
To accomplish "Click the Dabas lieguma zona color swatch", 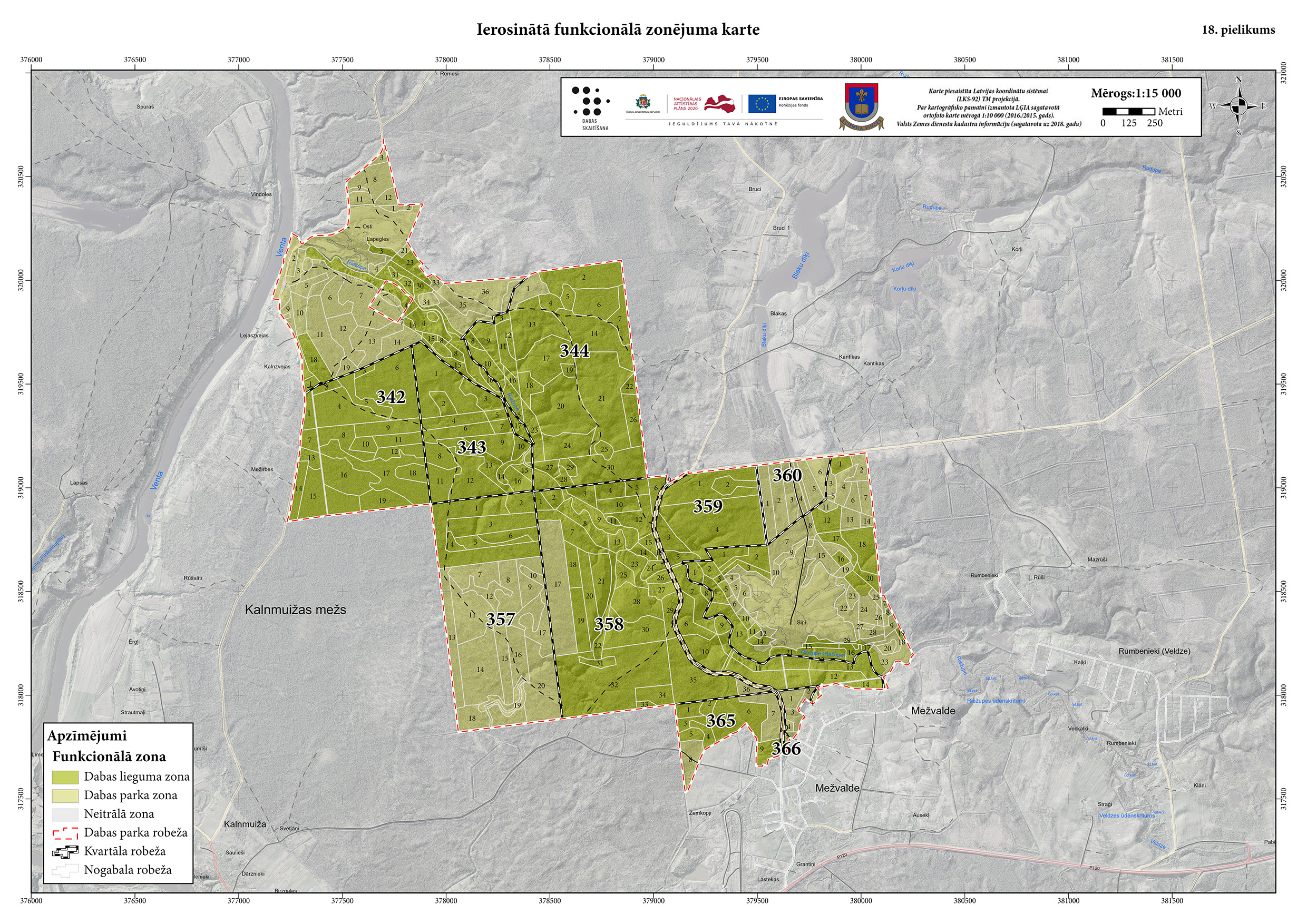I will pos(65,777).
